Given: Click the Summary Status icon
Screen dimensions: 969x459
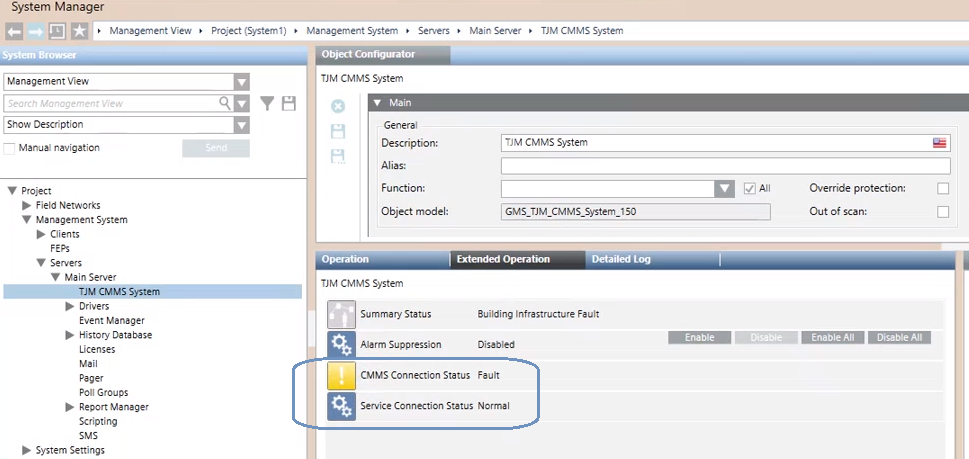Looking at the screenshot, I should click(341, 314).
